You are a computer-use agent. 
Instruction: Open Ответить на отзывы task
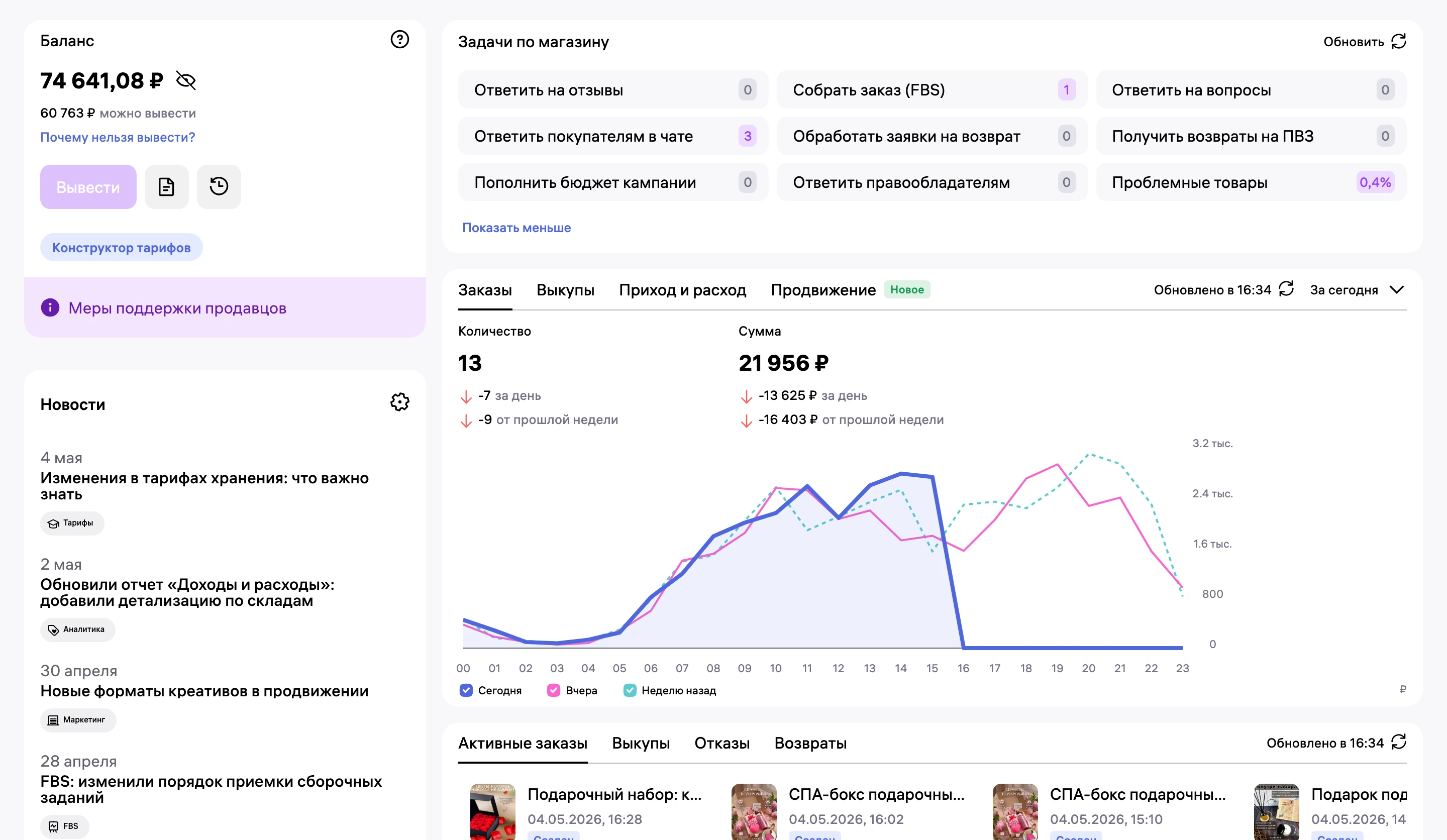pos(613,89)
